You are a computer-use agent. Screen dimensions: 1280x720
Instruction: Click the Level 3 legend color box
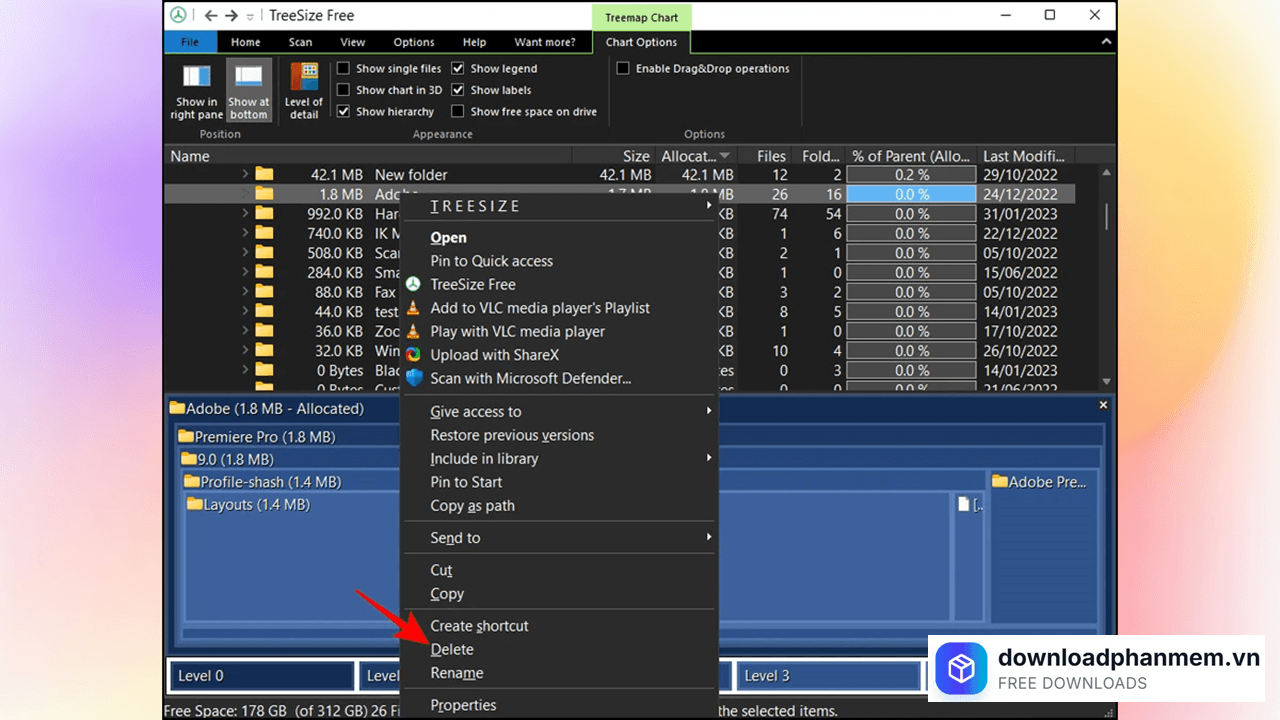[x=829, y=676]
